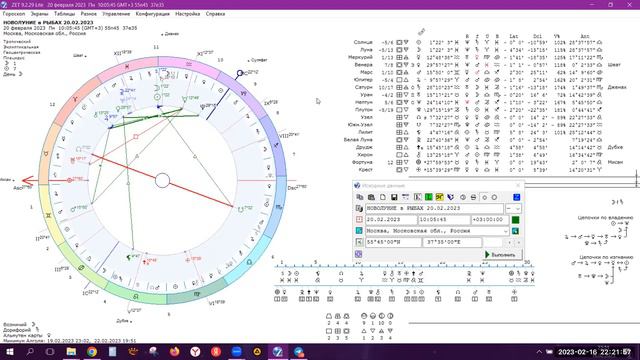Viewport: 640px width, 360px height.
Task: Click the left stepper arrow beside the longitude field
Action: pyautogui.click(x=509, y=242)
